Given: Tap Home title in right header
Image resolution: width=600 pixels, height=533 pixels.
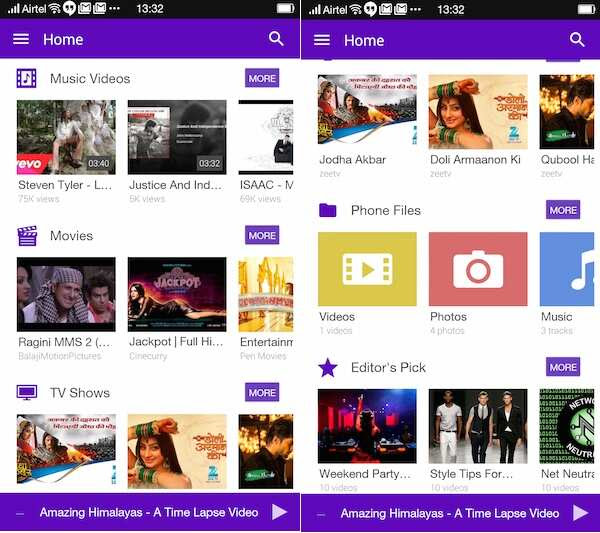Looking at the screenshot, I should click(364, 40).
